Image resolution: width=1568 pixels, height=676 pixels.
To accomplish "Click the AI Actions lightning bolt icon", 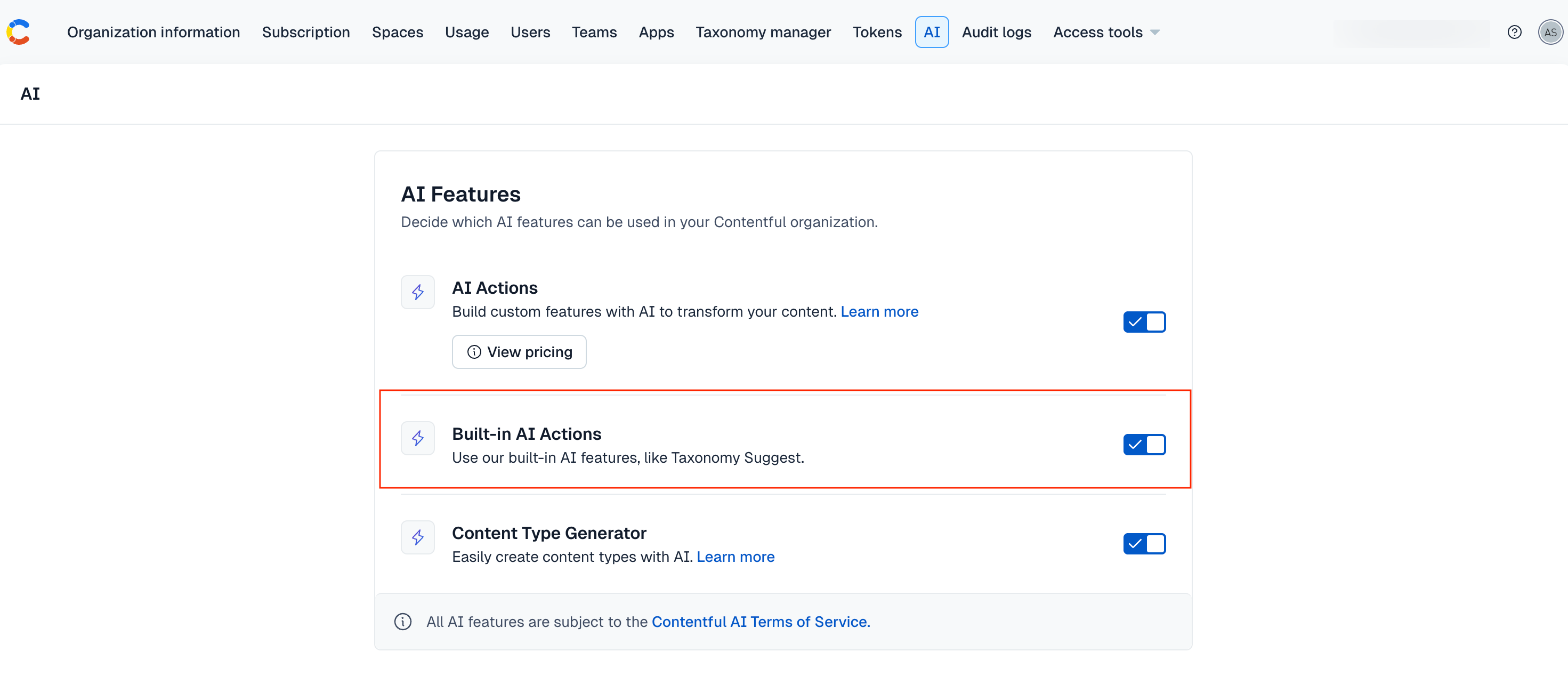I will click(417, 292).
